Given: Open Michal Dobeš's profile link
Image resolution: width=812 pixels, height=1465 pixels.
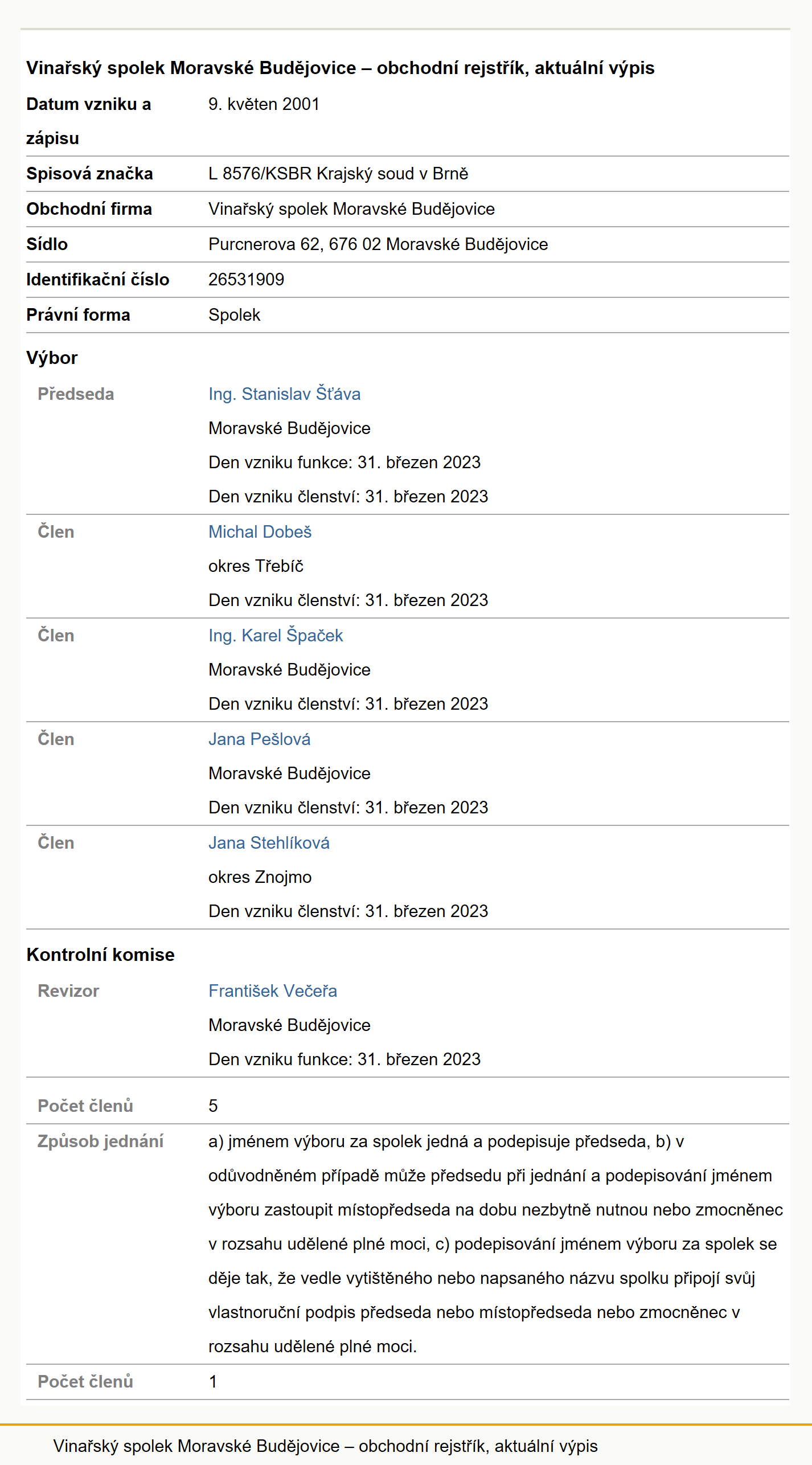Looking at the screenshot, I should (260, 532).
